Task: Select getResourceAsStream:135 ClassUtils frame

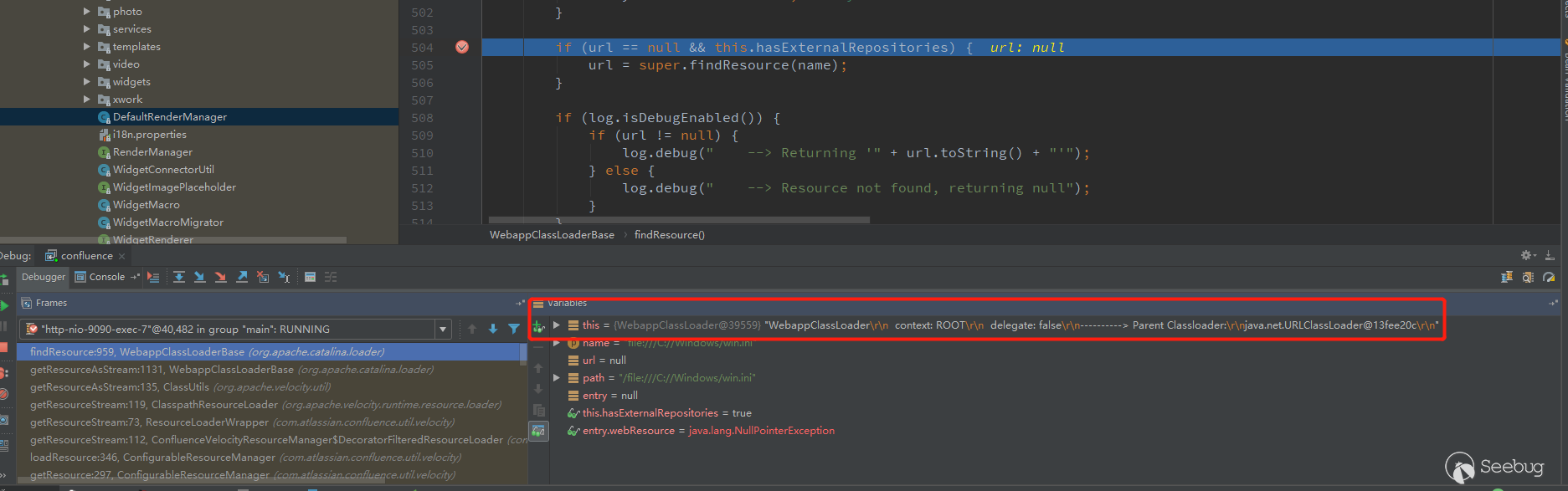Action: (x=180, y=387)
